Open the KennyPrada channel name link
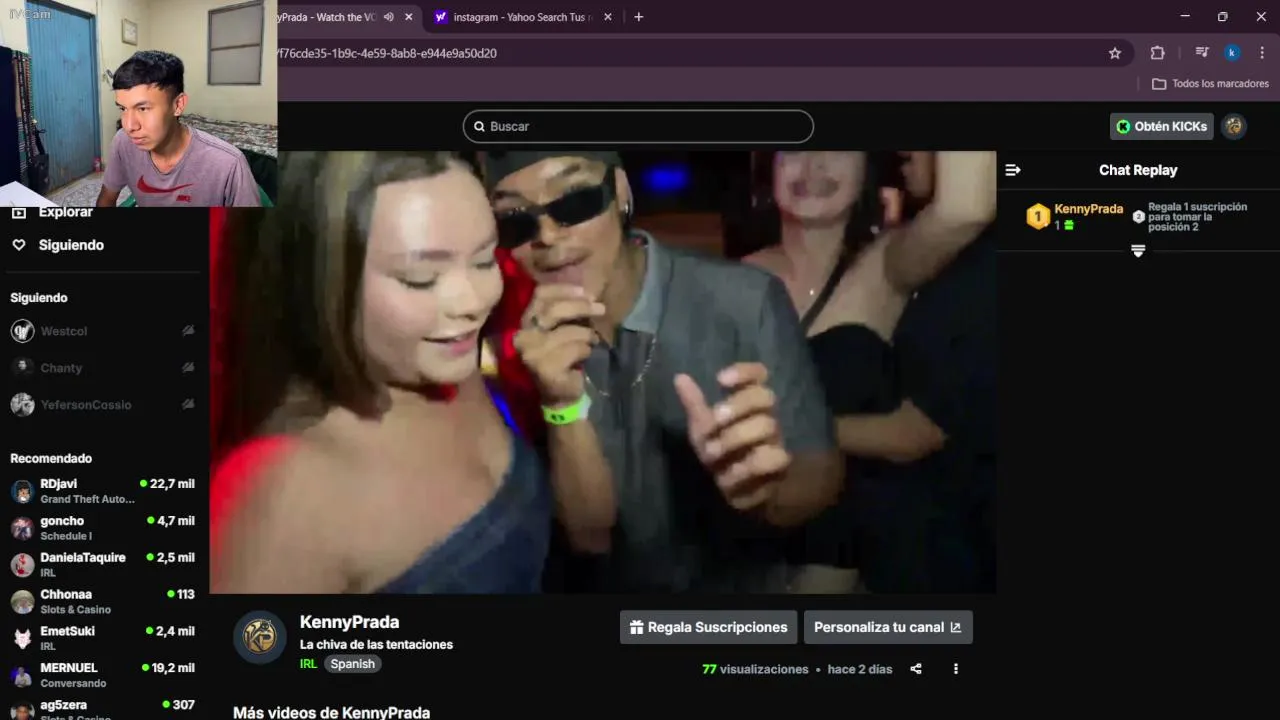Screen dimensions: 1280x720 (x=349, y=622)
